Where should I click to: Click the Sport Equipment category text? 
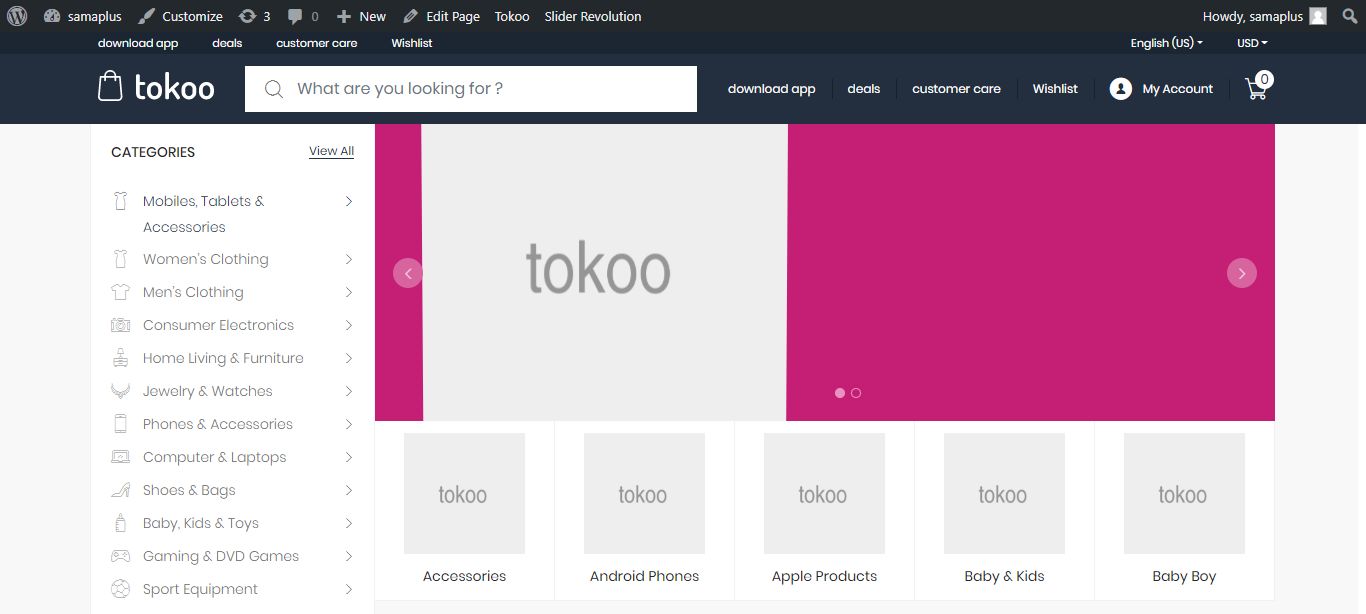coord(200,589)
